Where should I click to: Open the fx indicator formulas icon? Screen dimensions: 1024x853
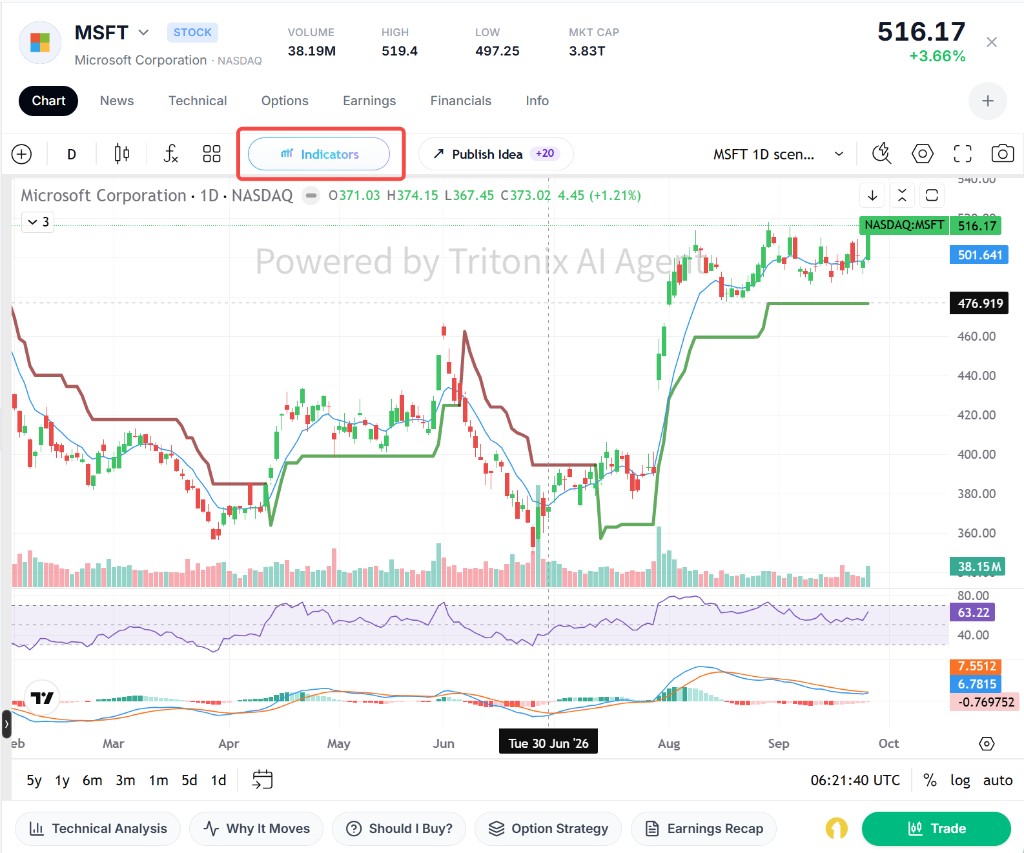tap(170, 154)
